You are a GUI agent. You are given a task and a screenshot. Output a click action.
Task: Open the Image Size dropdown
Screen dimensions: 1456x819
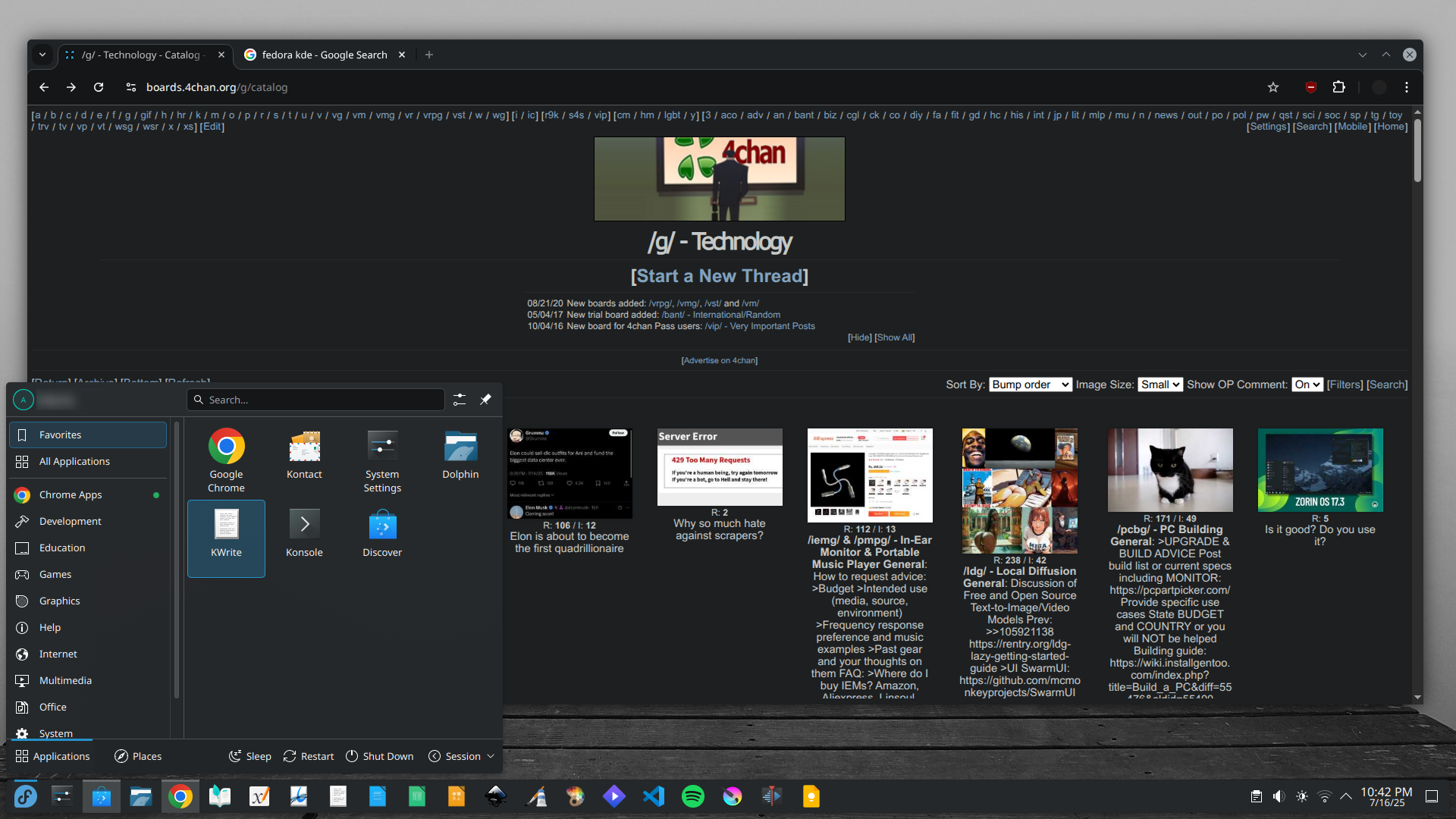pos(1160,385)
